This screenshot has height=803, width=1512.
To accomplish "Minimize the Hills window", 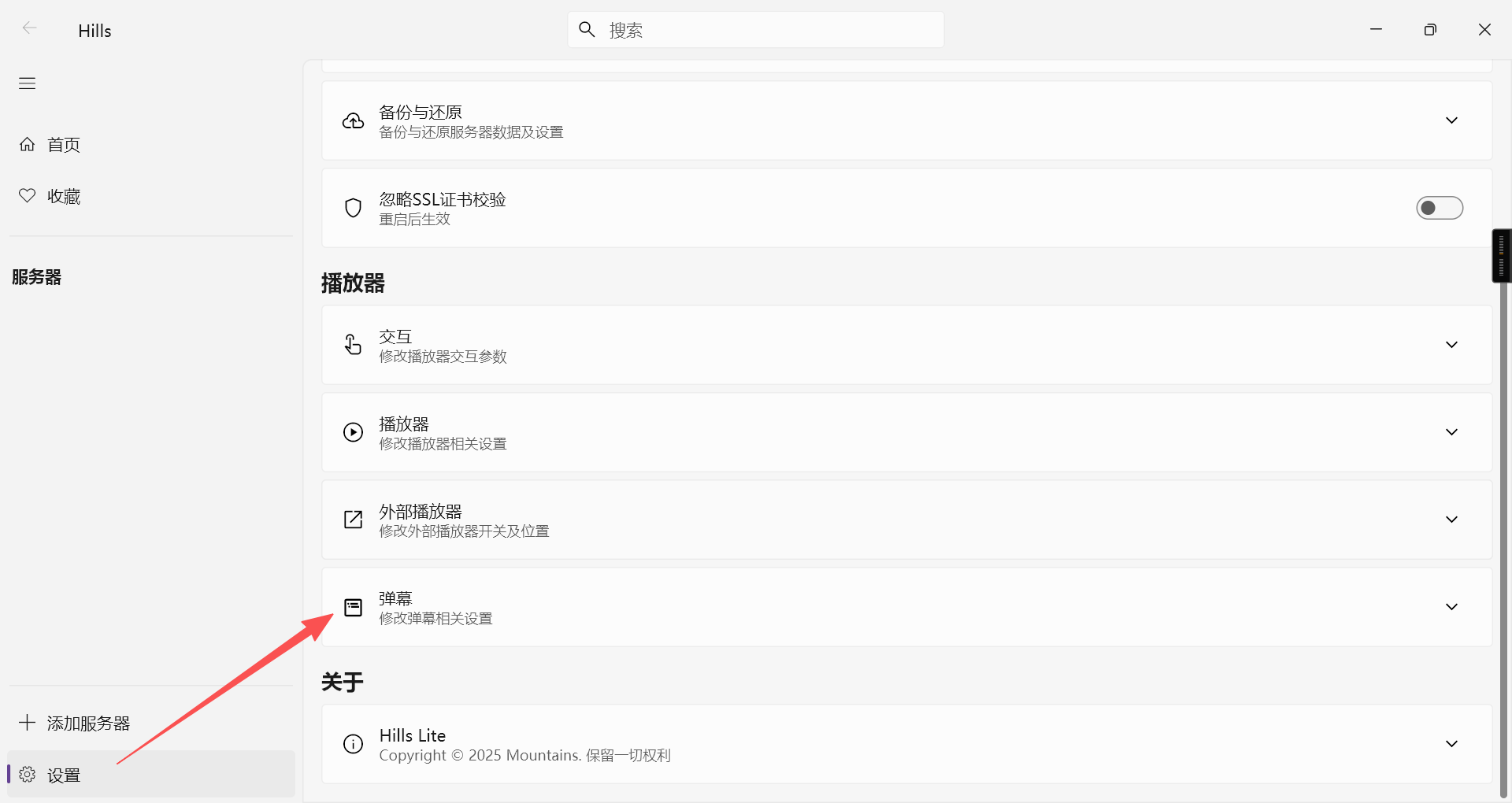I will pyautogui.click(x=1376, y=29).
